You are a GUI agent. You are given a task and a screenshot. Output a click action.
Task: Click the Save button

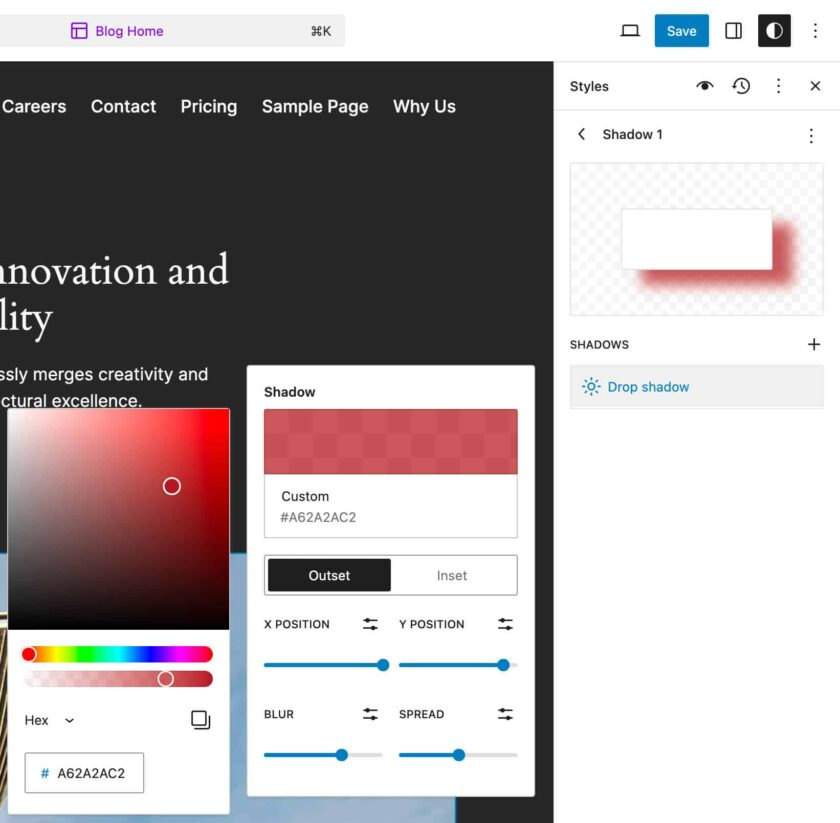[681, 31]
